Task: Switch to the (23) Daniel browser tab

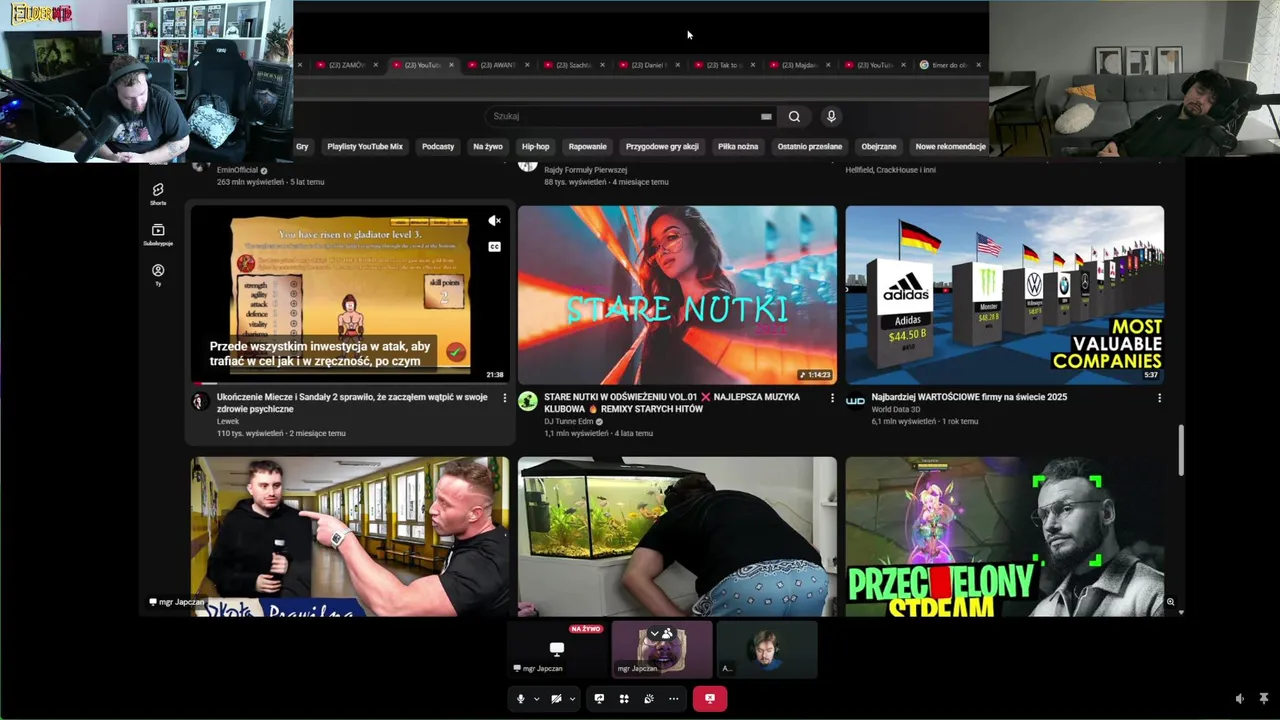Action: tap(649, 65)
